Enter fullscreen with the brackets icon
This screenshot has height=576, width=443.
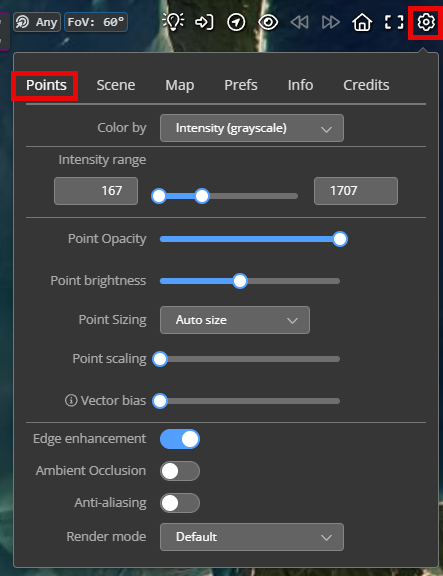coord(394,22)
